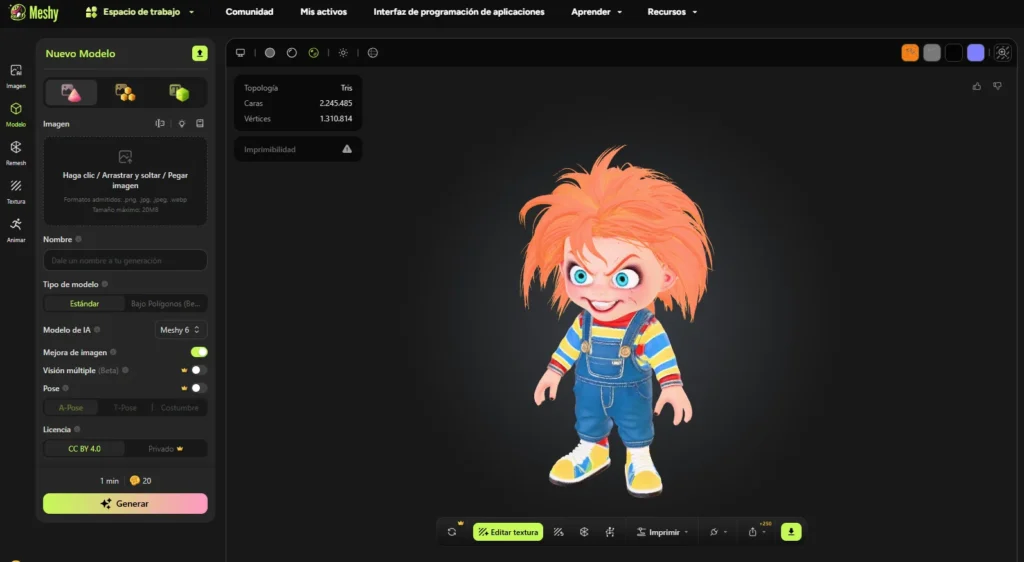
Task: Click the Imagen sidebar icon
Action: coord(15,74)
